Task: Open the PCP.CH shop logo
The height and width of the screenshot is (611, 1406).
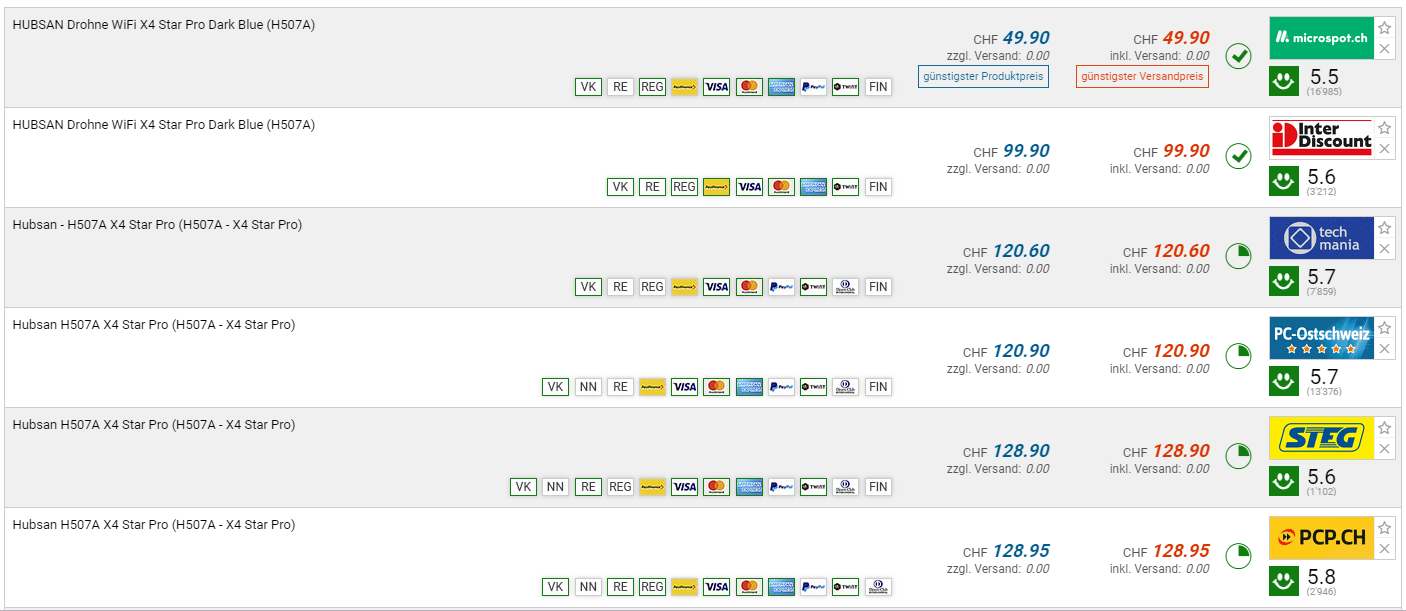Action: pyautogui.click(x=1321, y=538)
